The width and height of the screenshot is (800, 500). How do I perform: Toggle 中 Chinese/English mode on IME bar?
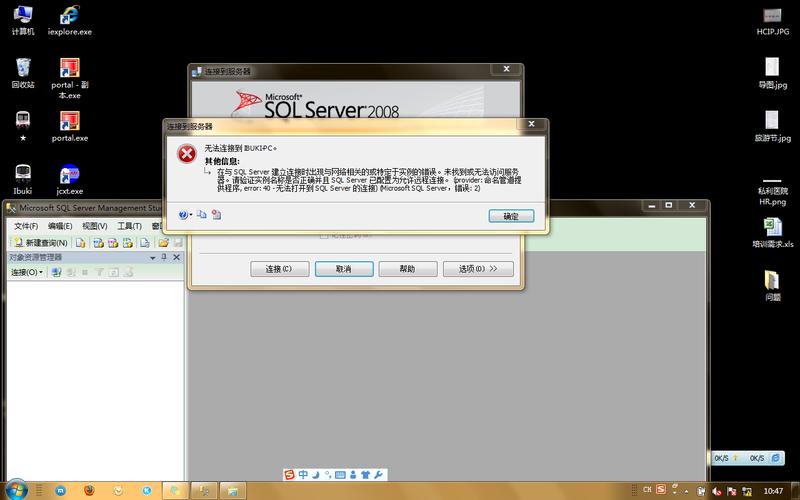303,475
